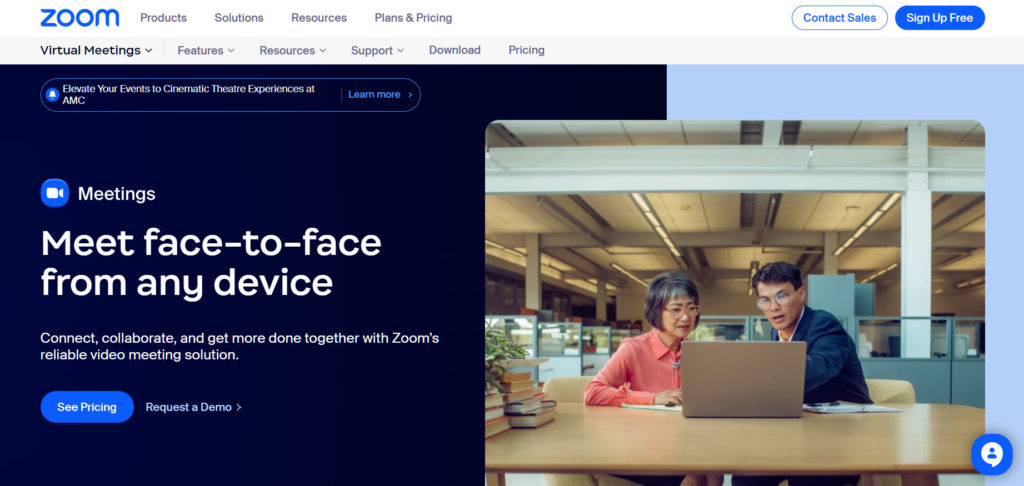Open the Download link
The image size is (1024, 486).
coord(454,50)
